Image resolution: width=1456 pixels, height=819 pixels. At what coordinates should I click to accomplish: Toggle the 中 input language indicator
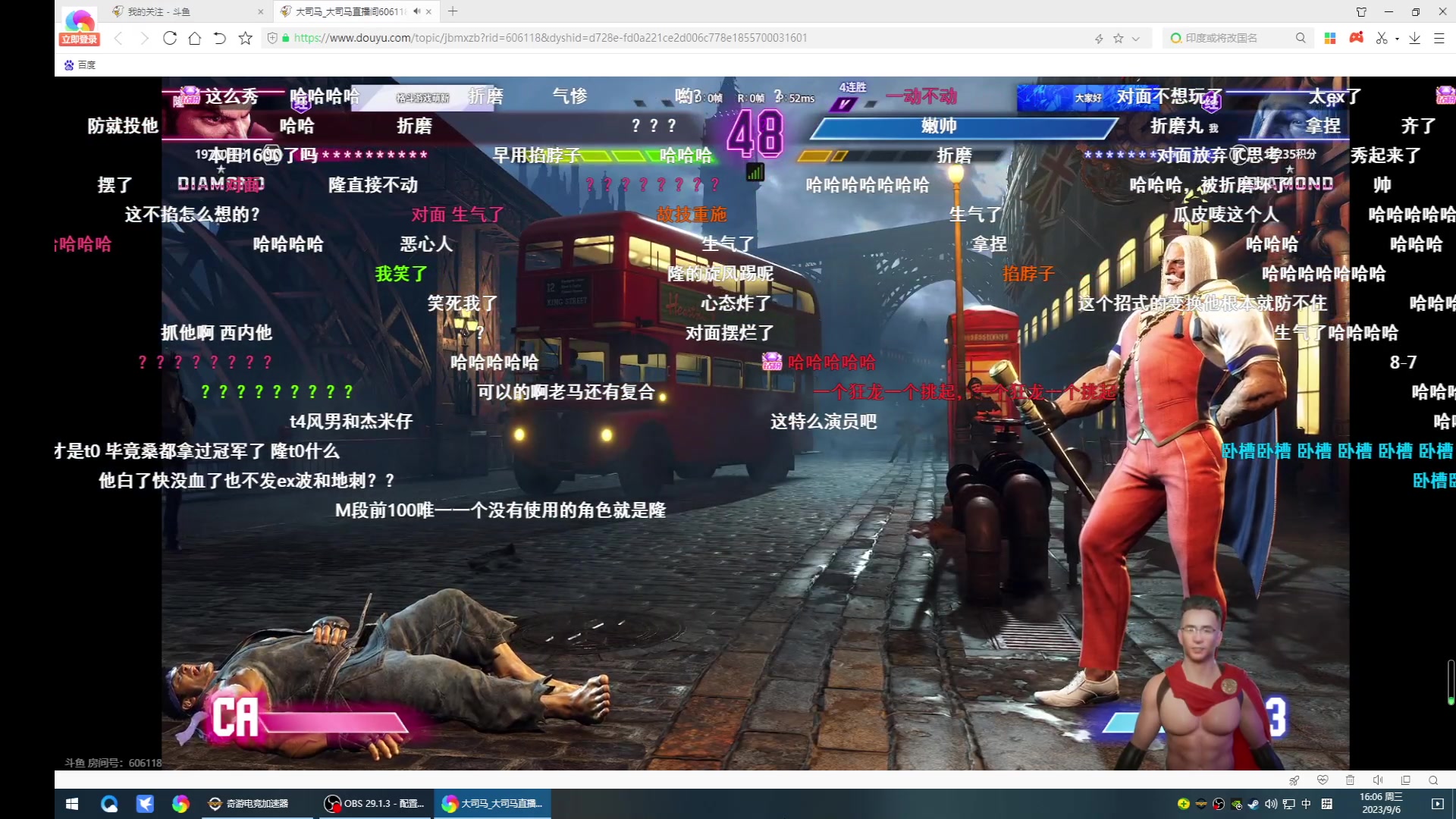point(1306,804)
